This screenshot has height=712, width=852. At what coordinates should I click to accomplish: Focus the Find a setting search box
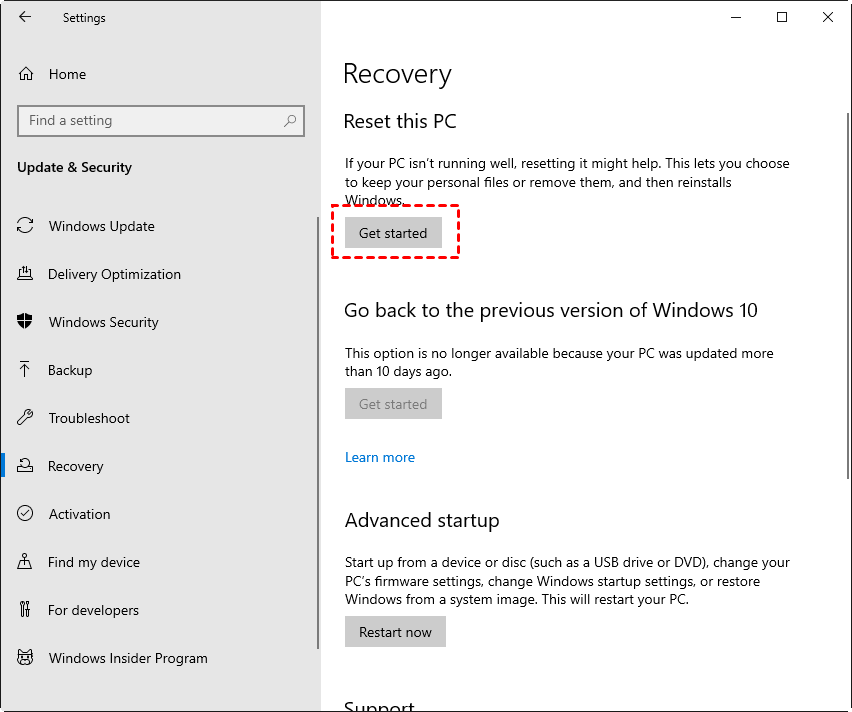coord(150,121)
